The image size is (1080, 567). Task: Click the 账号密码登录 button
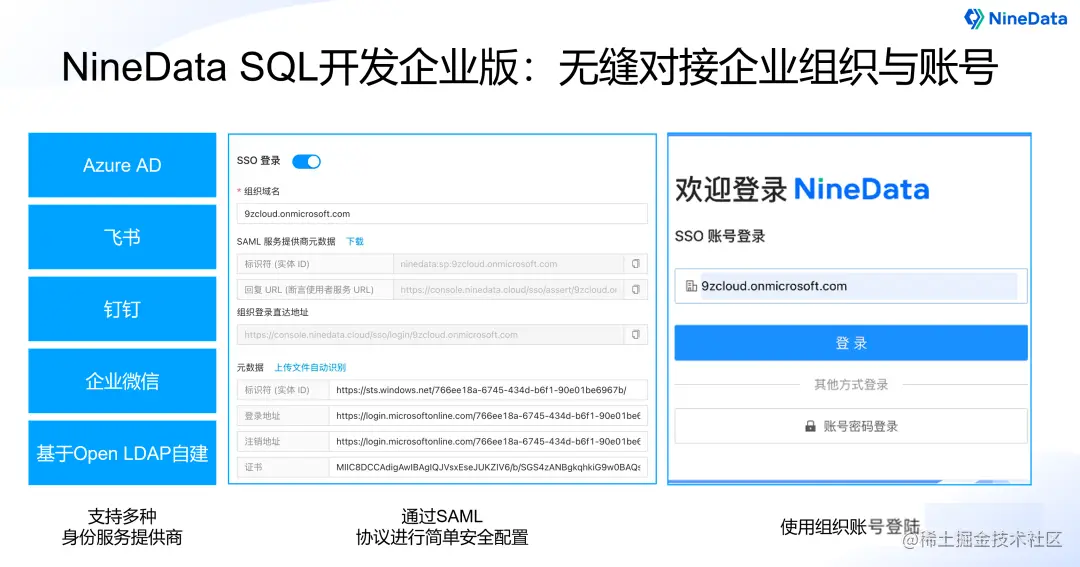pyautogui.click(x=851, y=426)
